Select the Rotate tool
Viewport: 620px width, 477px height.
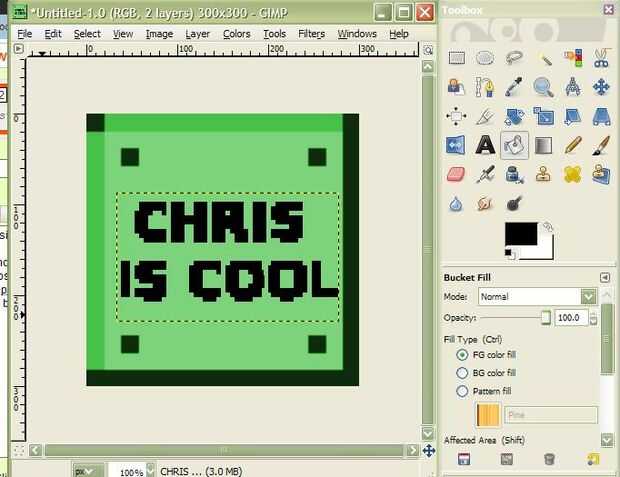[514, 116]
